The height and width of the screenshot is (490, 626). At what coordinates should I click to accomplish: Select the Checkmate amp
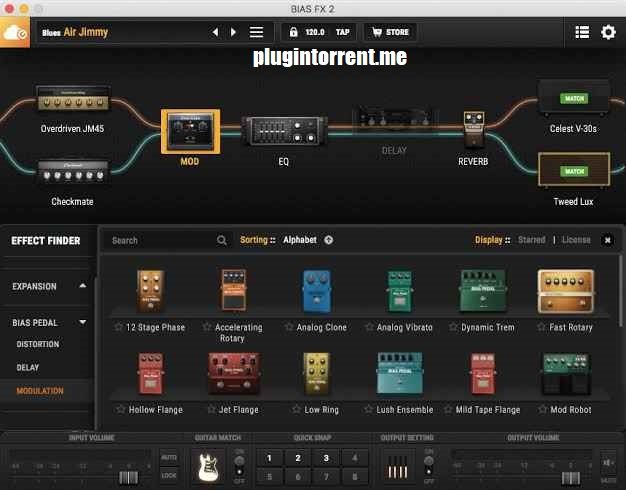tap(73, 172)
